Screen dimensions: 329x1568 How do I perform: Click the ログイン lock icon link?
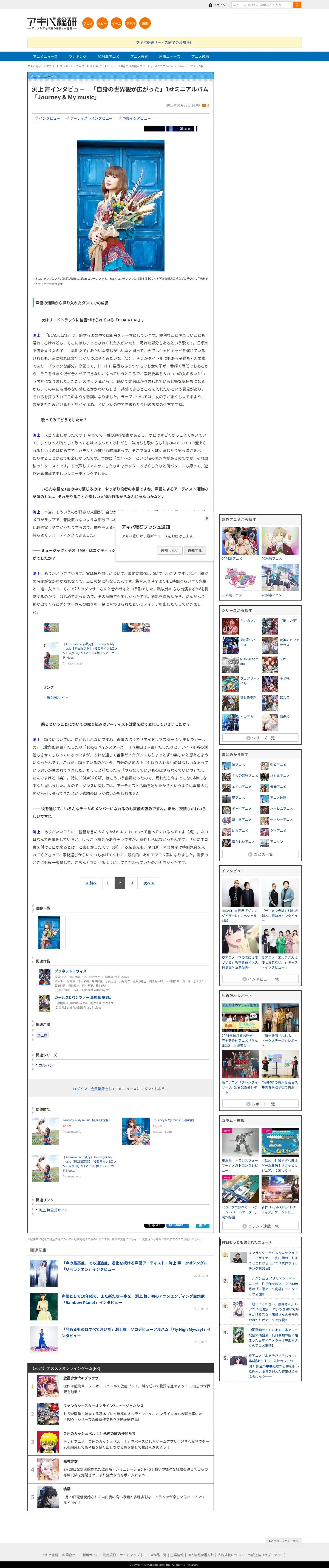click(x=217, y=5)
